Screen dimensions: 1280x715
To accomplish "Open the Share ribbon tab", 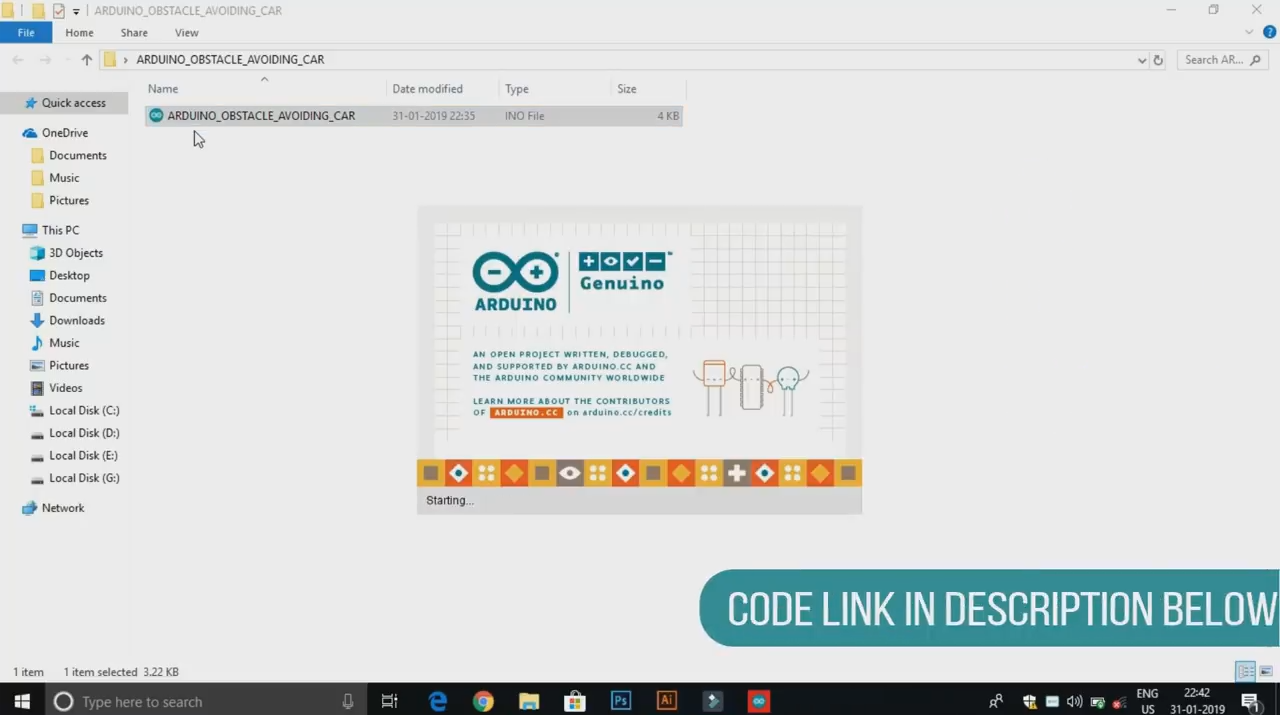I will pyautogui.click(x=134, y=33).
